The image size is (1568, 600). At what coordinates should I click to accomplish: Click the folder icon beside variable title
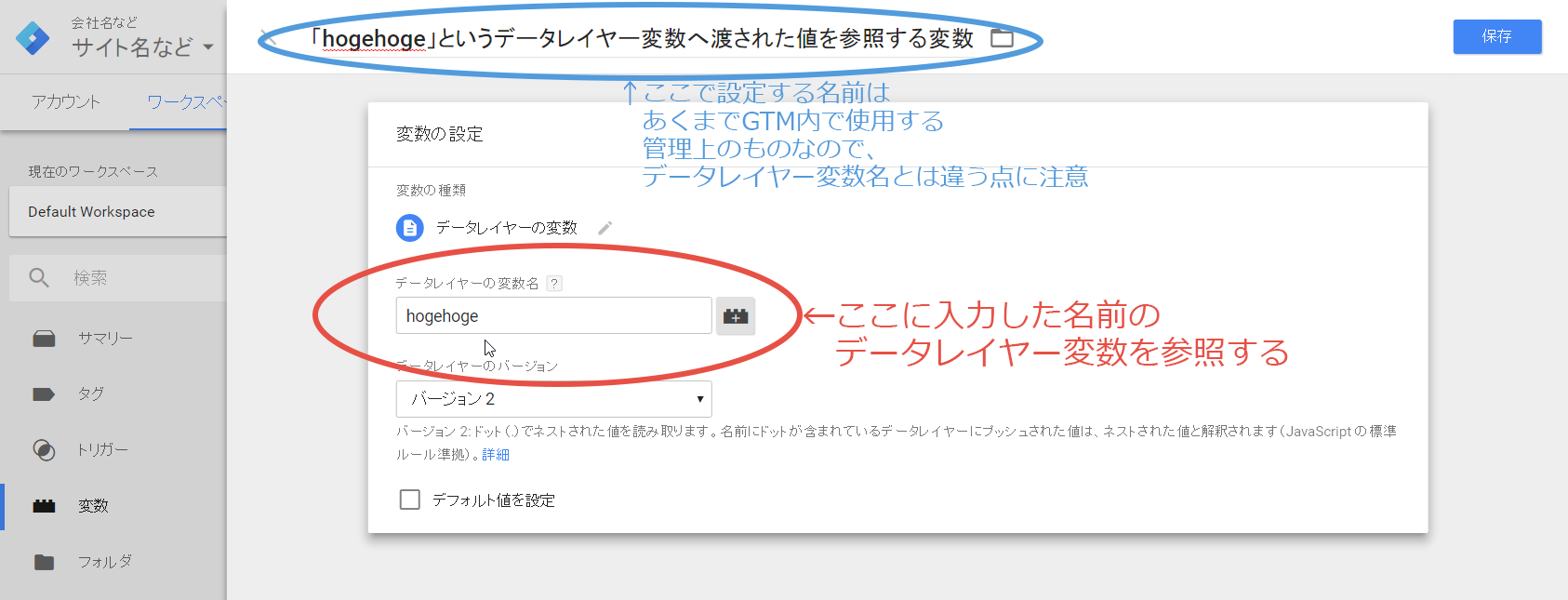pos(1002,38)
